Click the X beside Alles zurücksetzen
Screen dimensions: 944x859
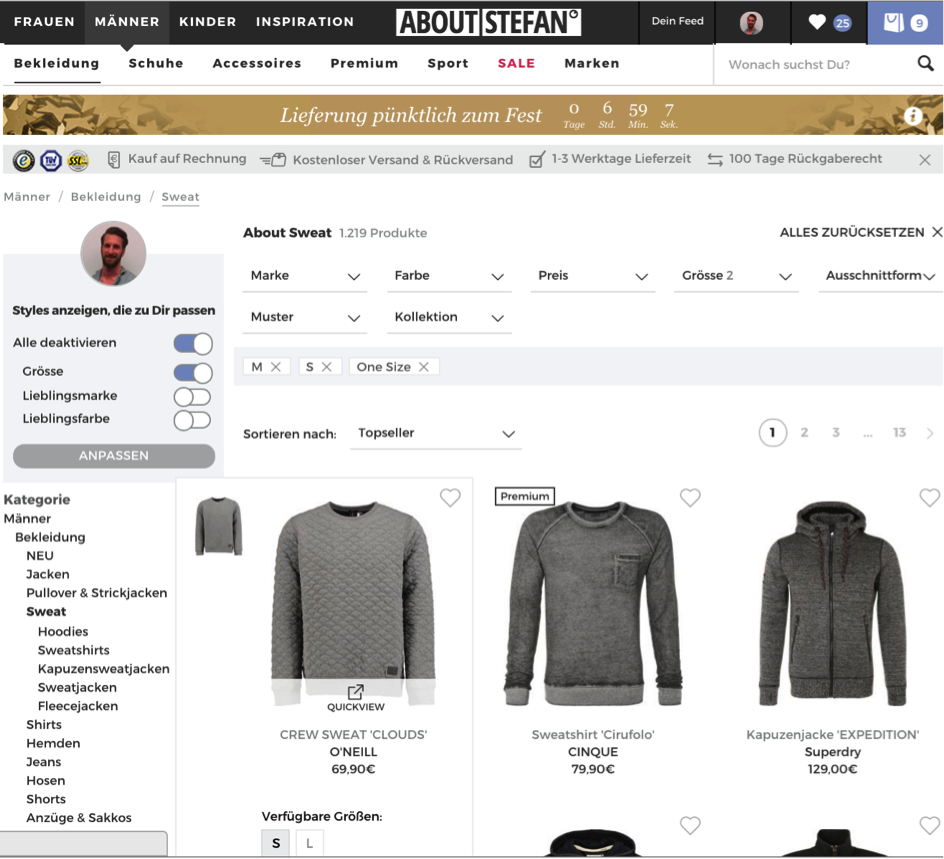[x=937, y=232]
